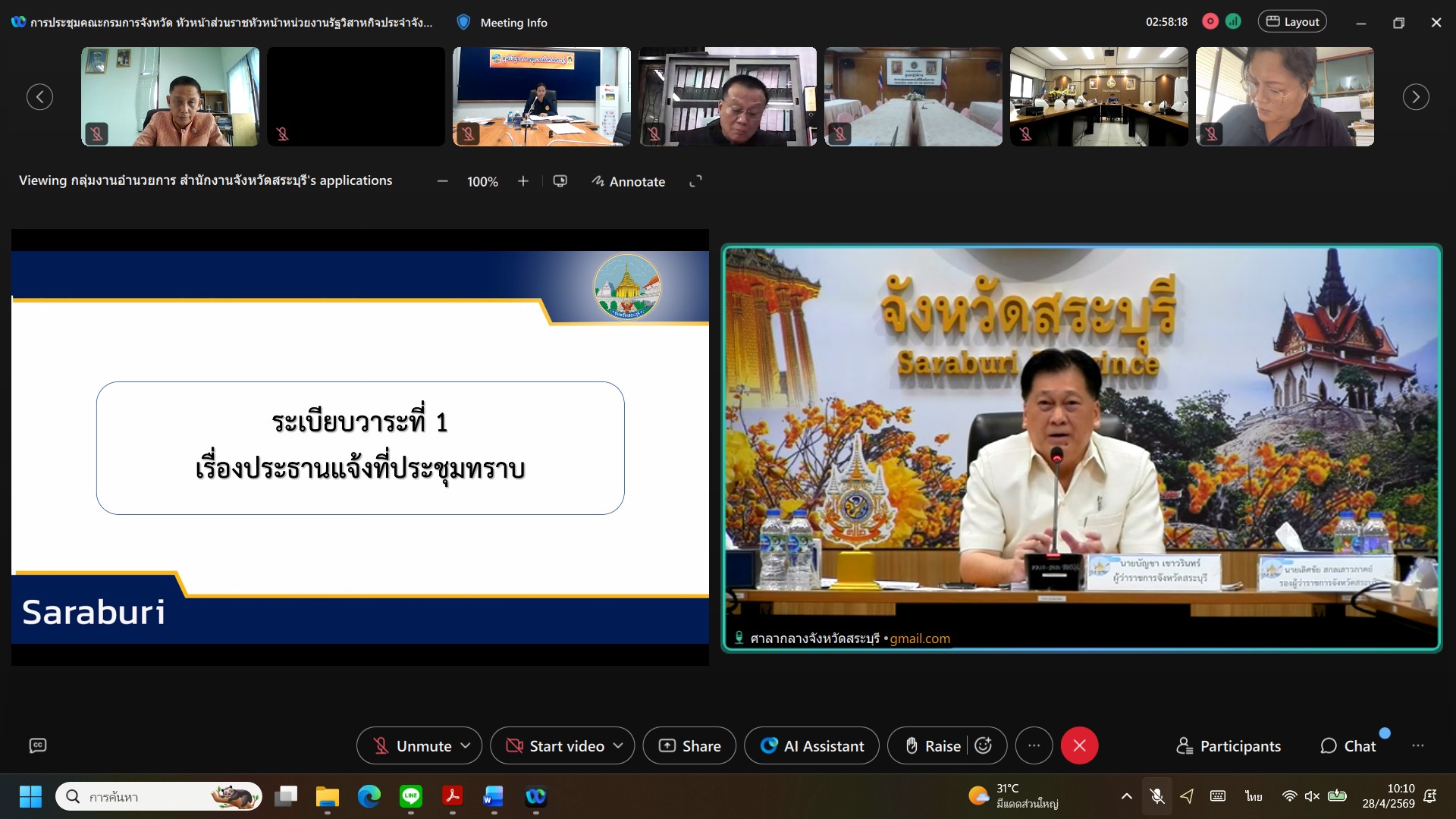Expand video options arrow beside Start video
Screen dimensions: 1456x819
[x=618, y=746]
